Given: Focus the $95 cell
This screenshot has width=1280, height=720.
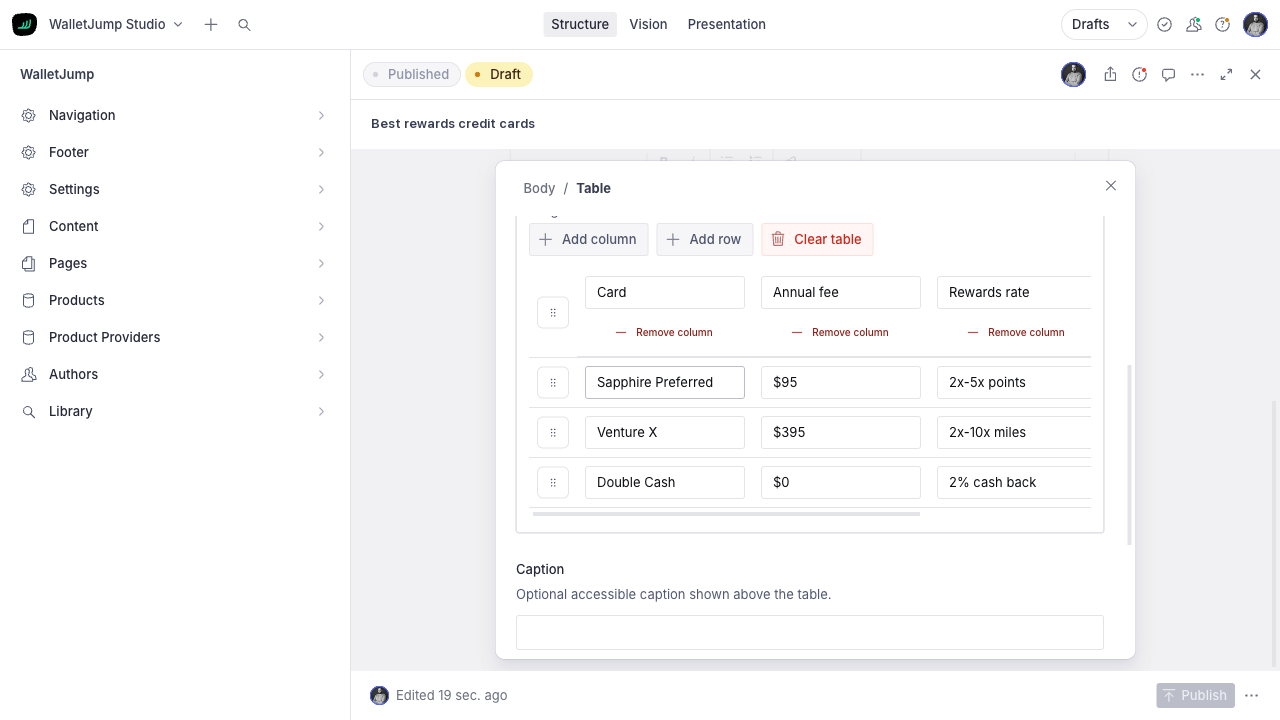Looking at the screenshot, I should coord(841,382).
